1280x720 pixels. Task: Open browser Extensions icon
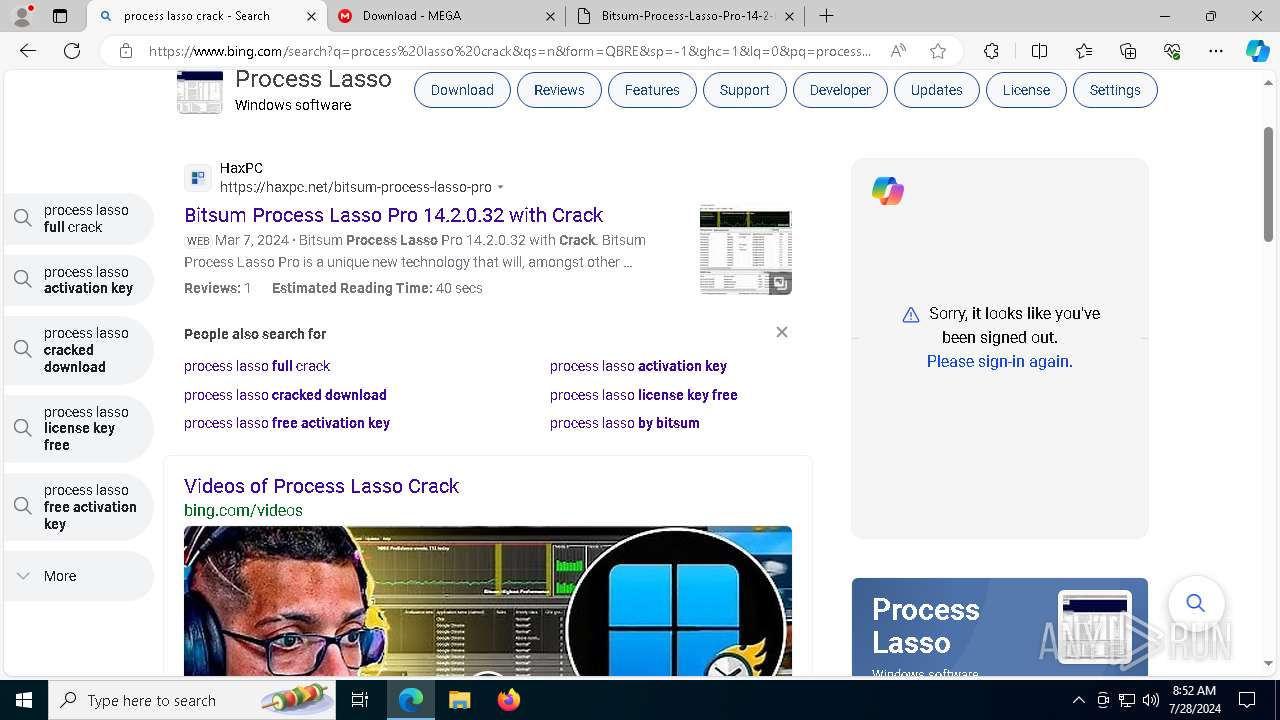click(x=991, y=51)
